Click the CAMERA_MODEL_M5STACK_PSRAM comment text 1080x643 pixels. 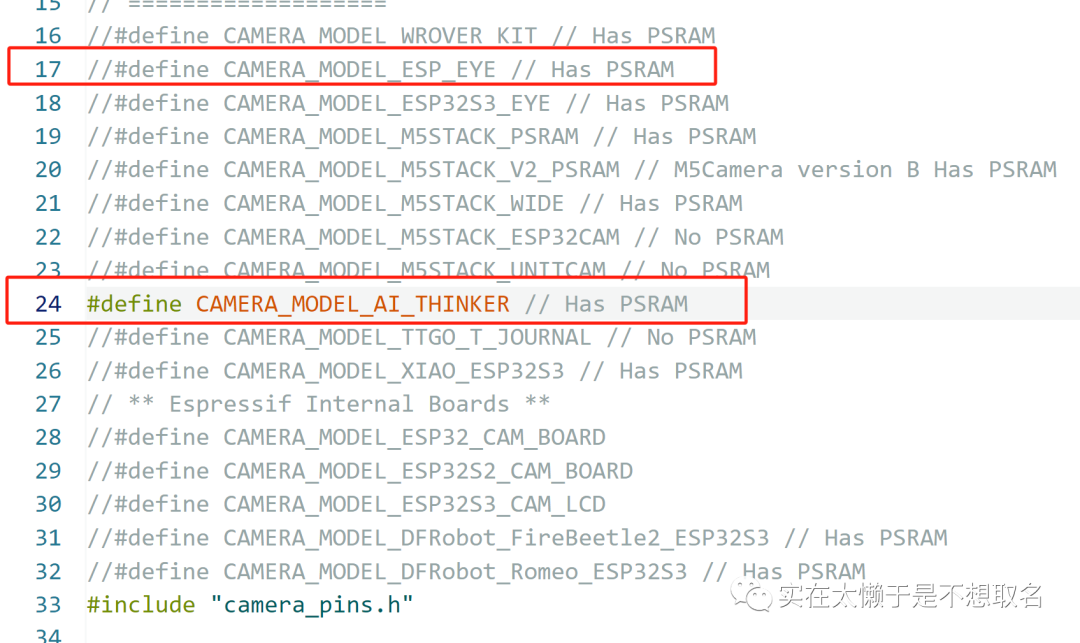coord(400,136)
